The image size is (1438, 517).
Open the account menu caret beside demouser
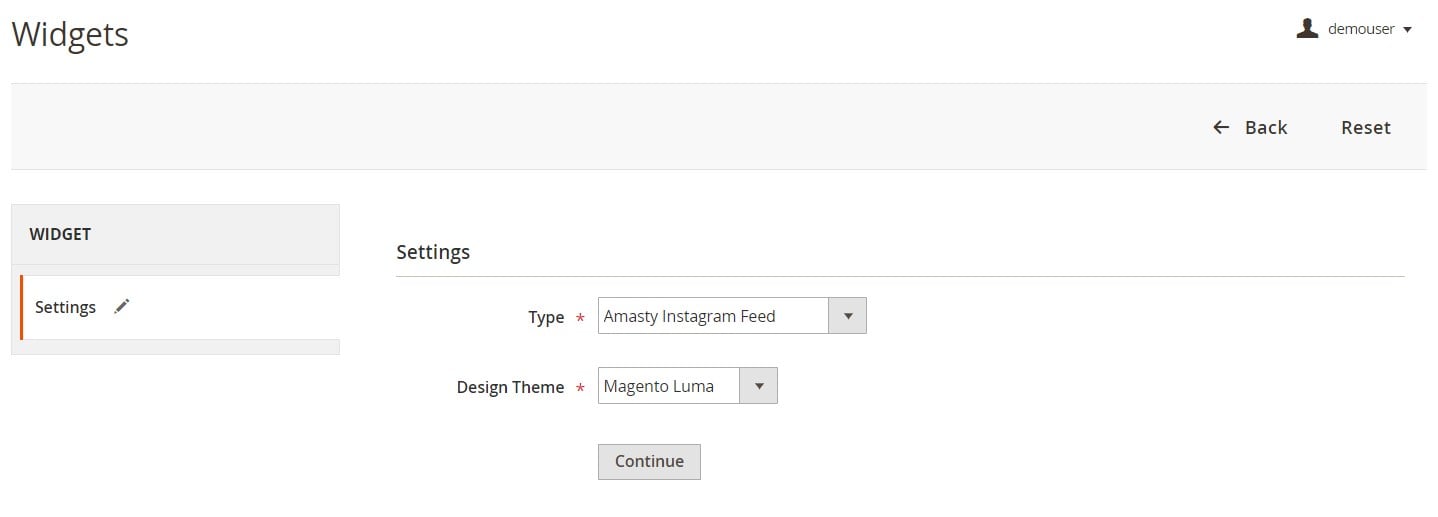(1407, 30)
